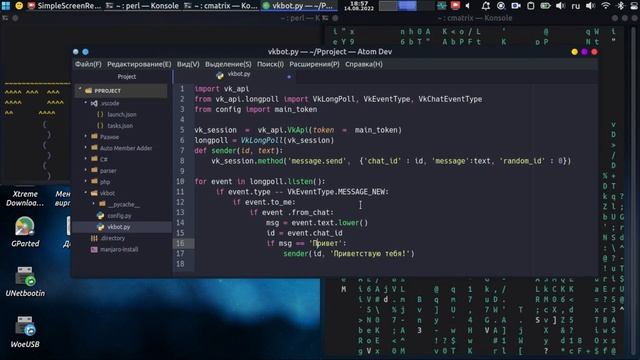
Task: Open the Справка(H) menu
Action: pos(364,64)
